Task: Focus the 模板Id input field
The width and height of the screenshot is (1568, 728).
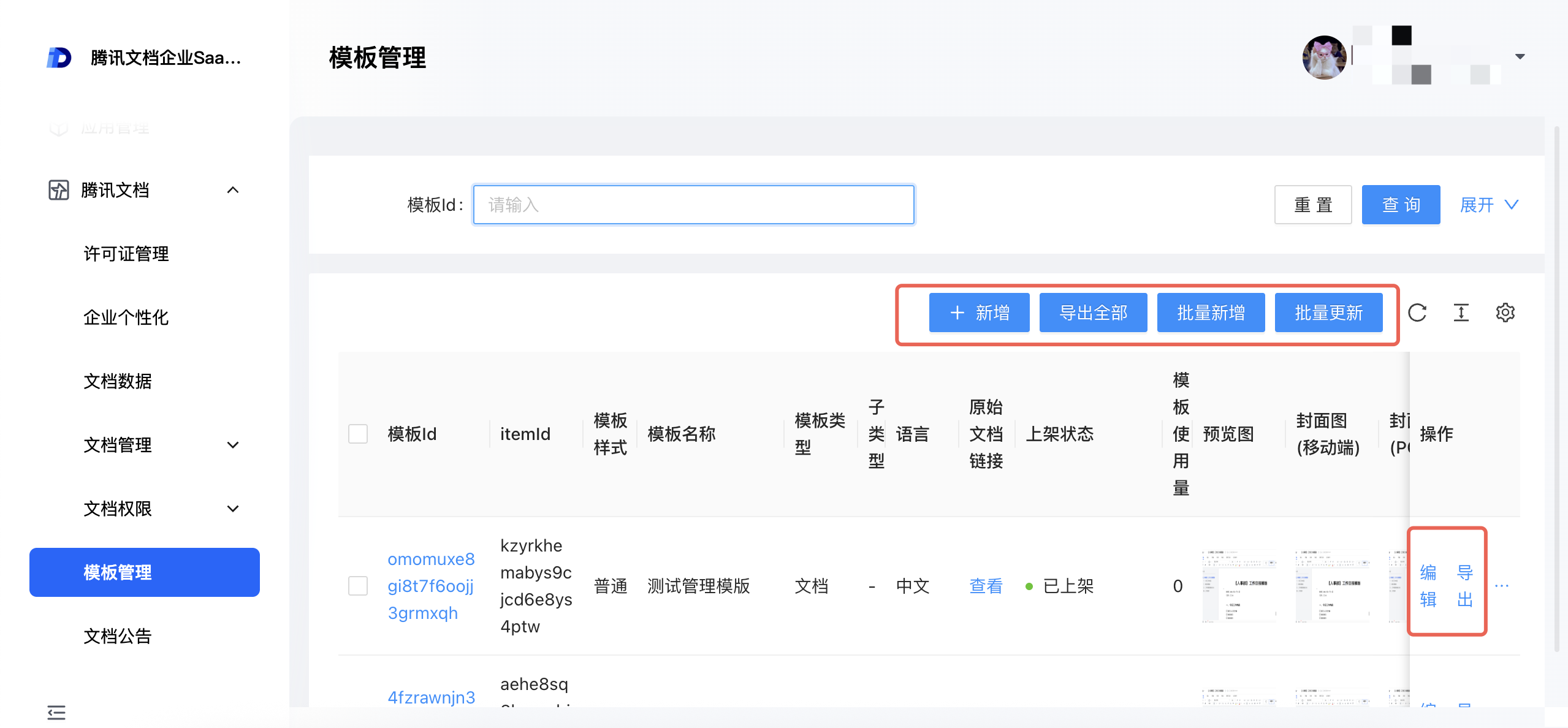Action: 693,205
